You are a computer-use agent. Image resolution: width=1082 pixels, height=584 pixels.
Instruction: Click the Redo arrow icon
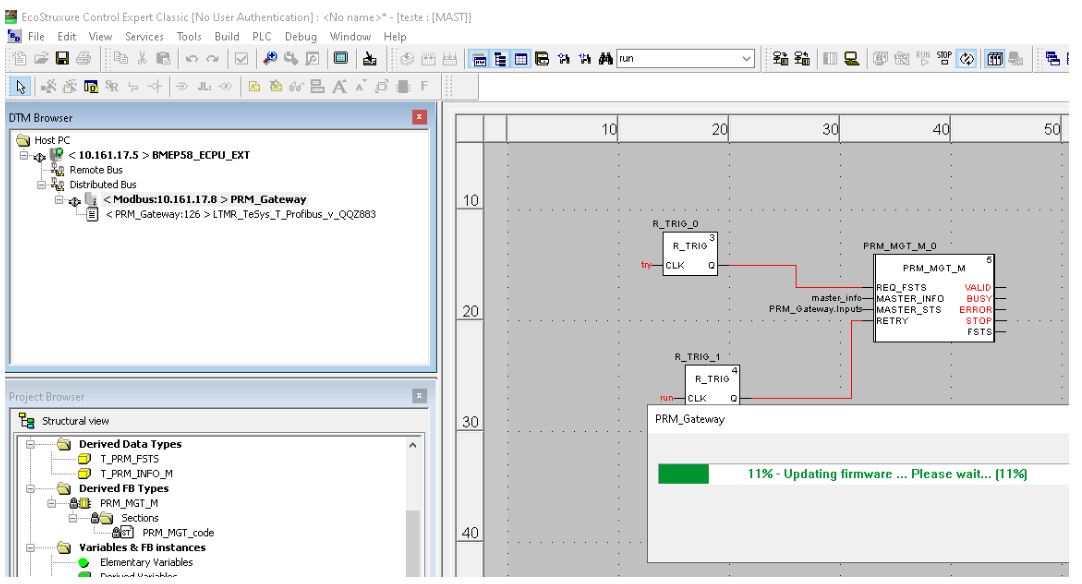click(x=213, y=59)
